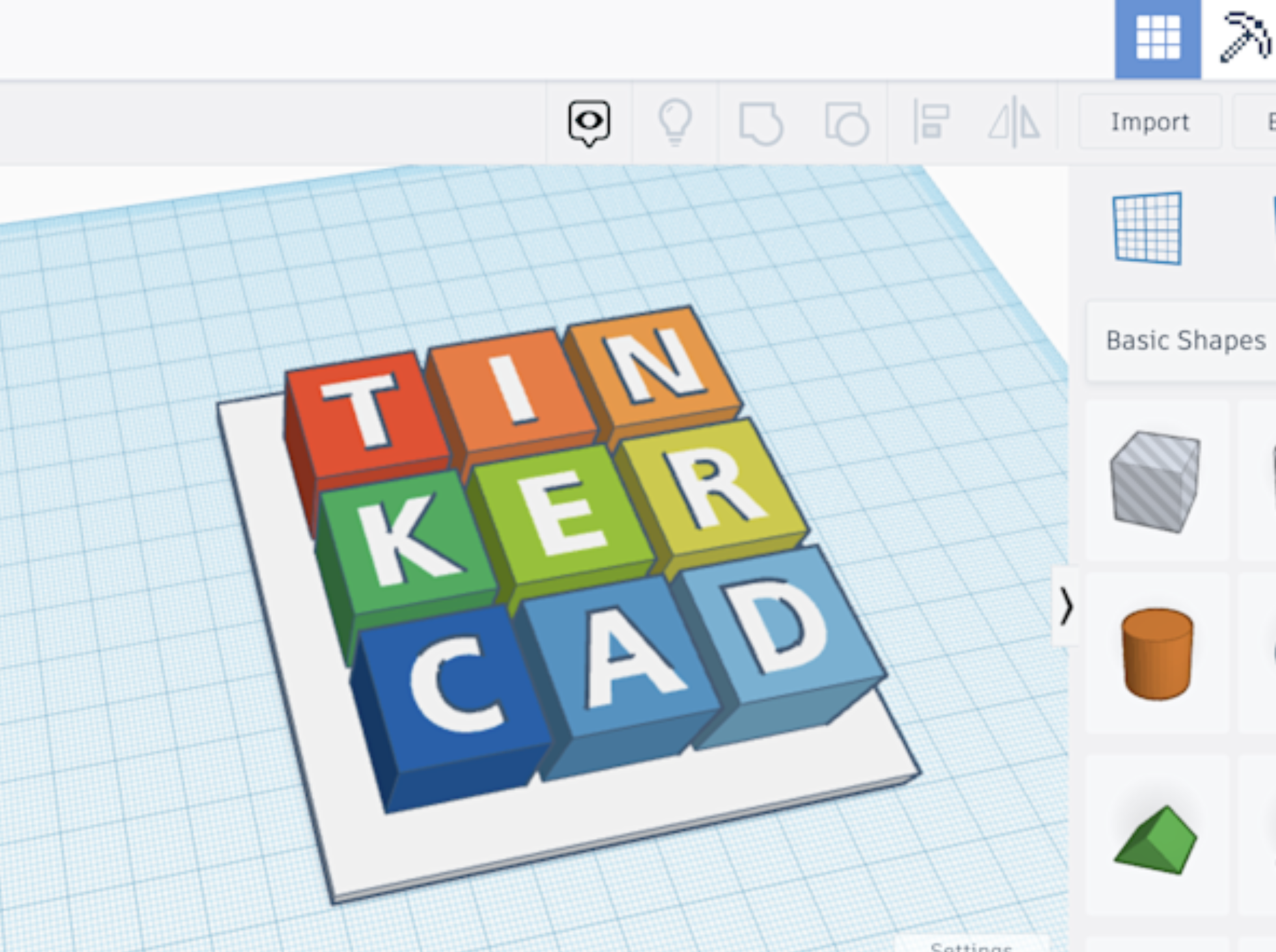Image resolution: width=1276 pixels, height=952 pixels.
Task: Pick the Workplane grid tool
Action: coord(1148,228)
